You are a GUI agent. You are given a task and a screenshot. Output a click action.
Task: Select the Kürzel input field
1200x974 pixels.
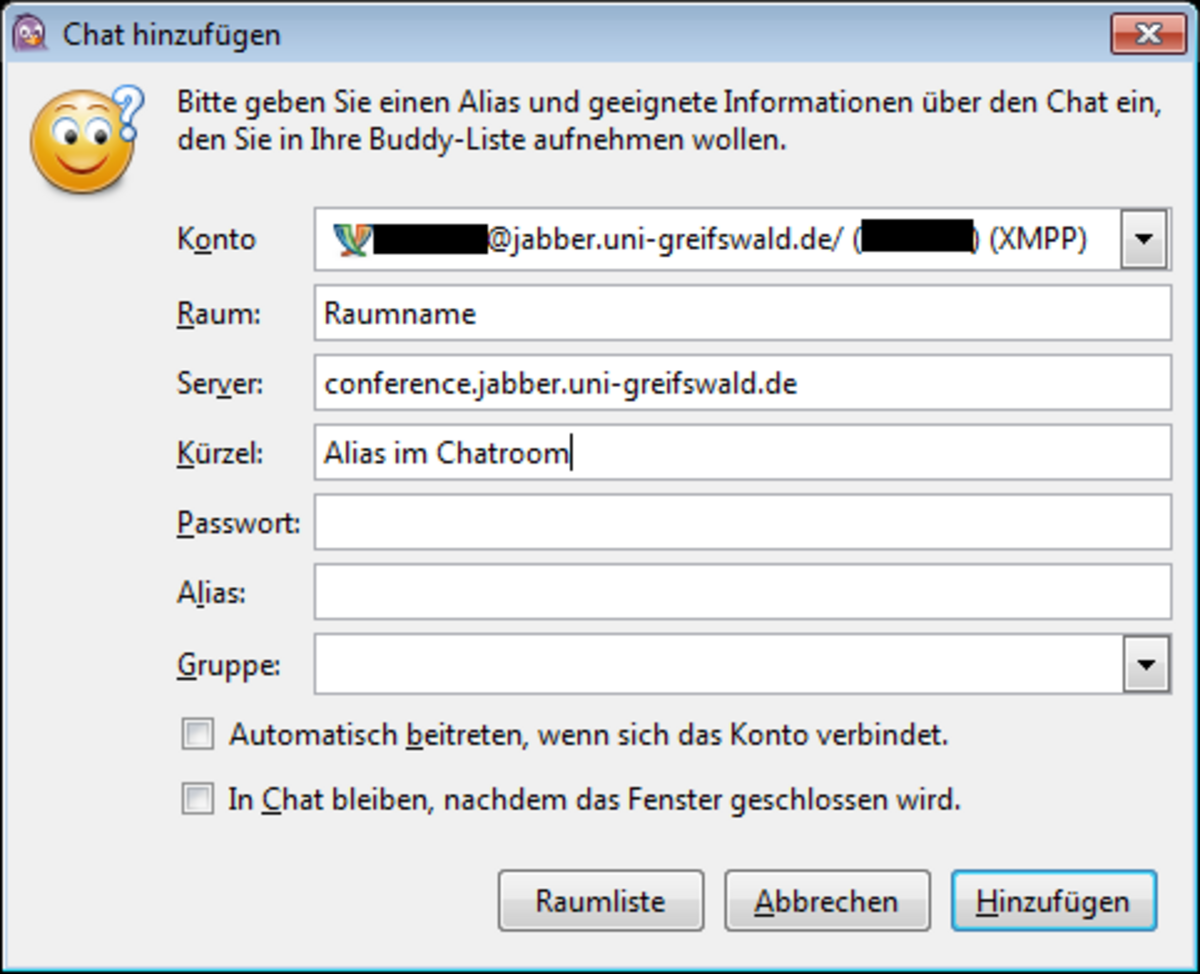(x=742, y=453)
